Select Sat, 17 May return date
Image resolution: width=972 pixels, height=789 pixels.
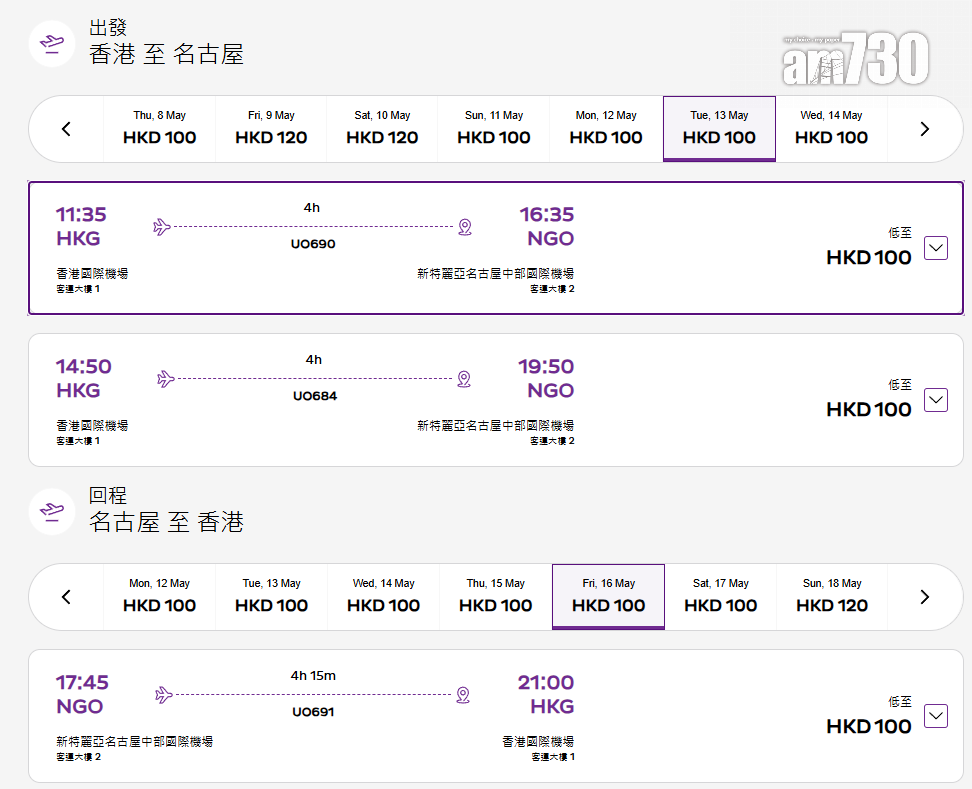coord(721,597)
